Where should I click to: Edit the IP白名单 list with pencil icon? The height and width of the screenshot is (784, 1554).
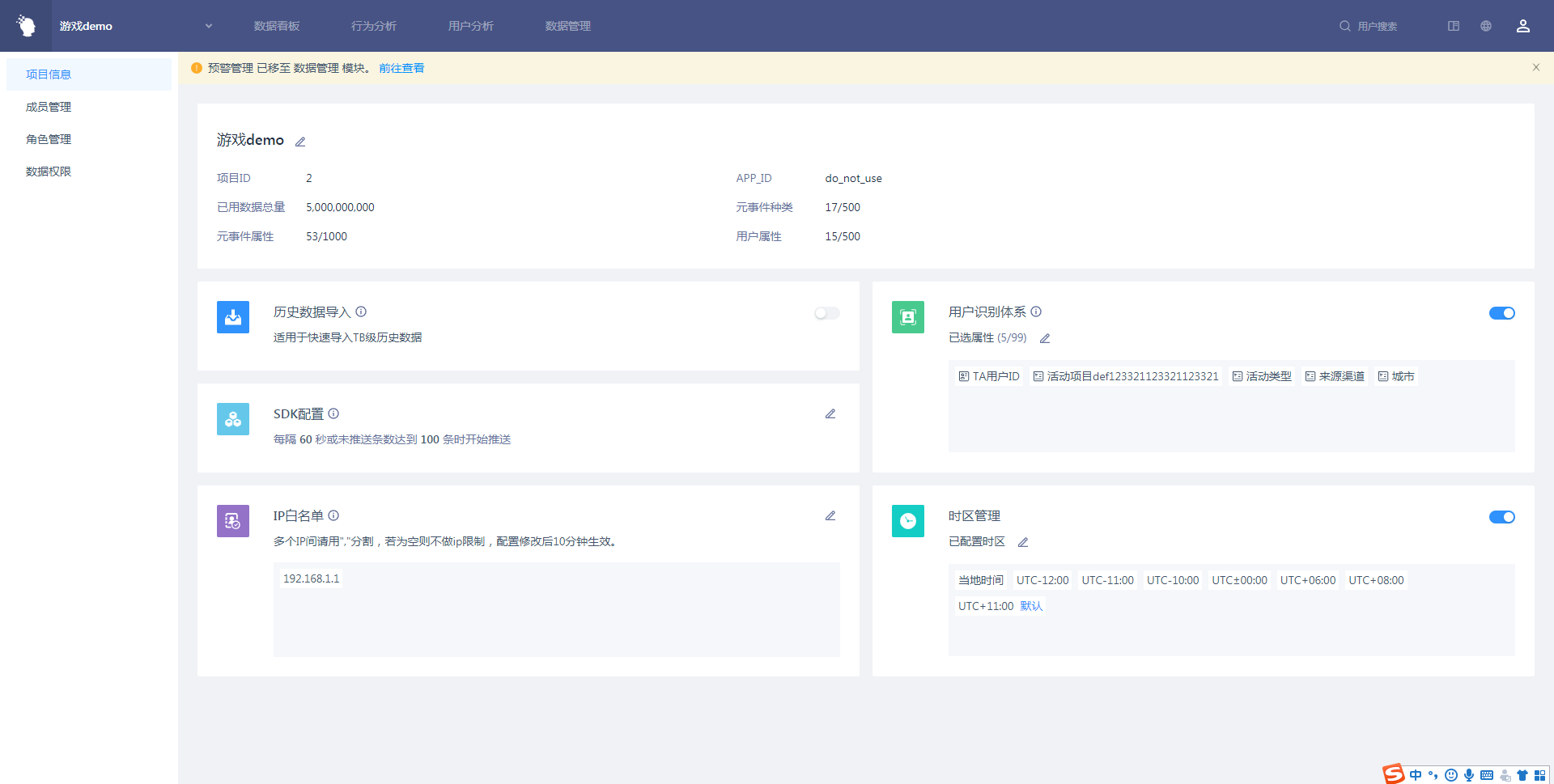point(830,516)
